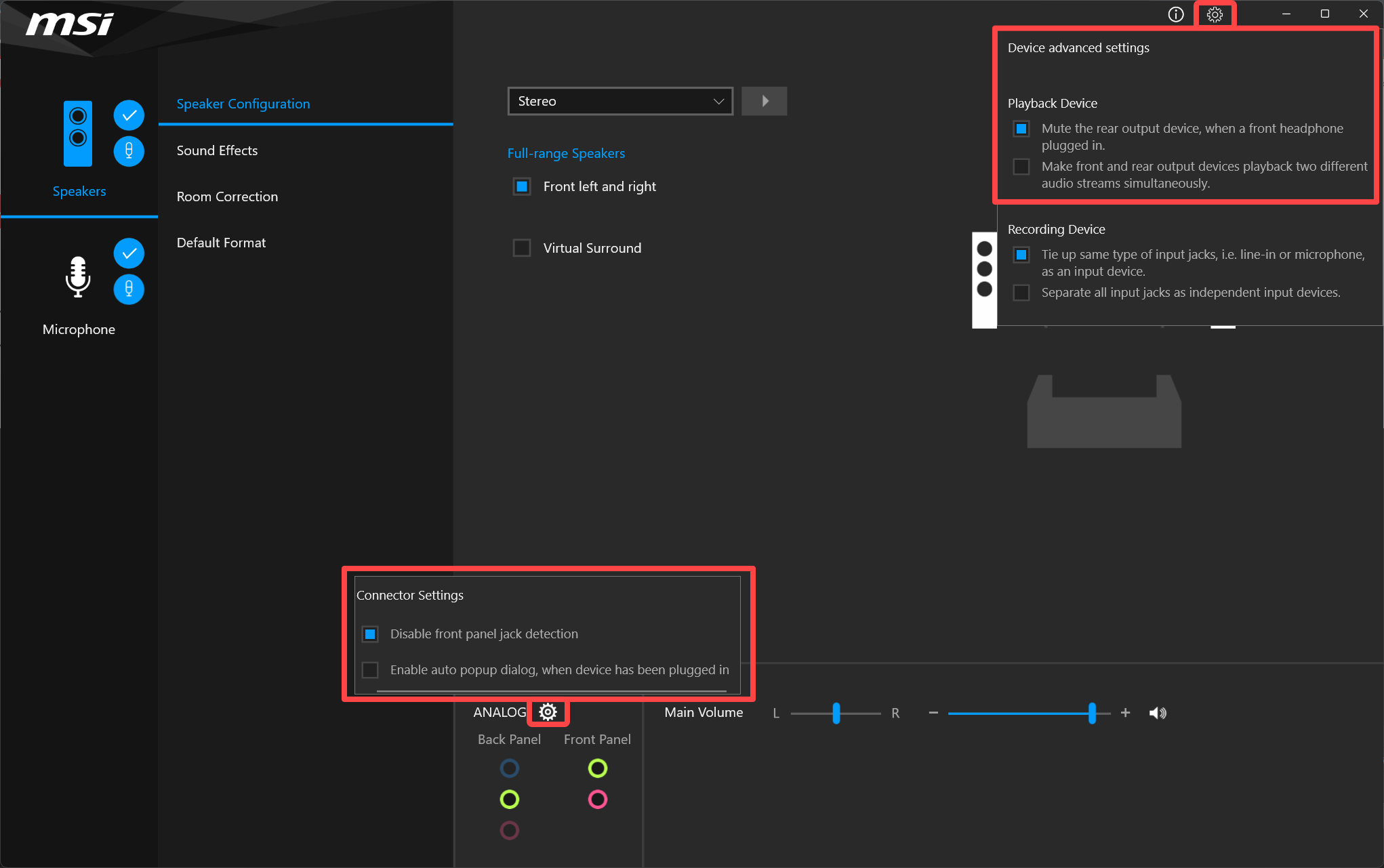Open device advanced settings gear

pos(1215,14)
